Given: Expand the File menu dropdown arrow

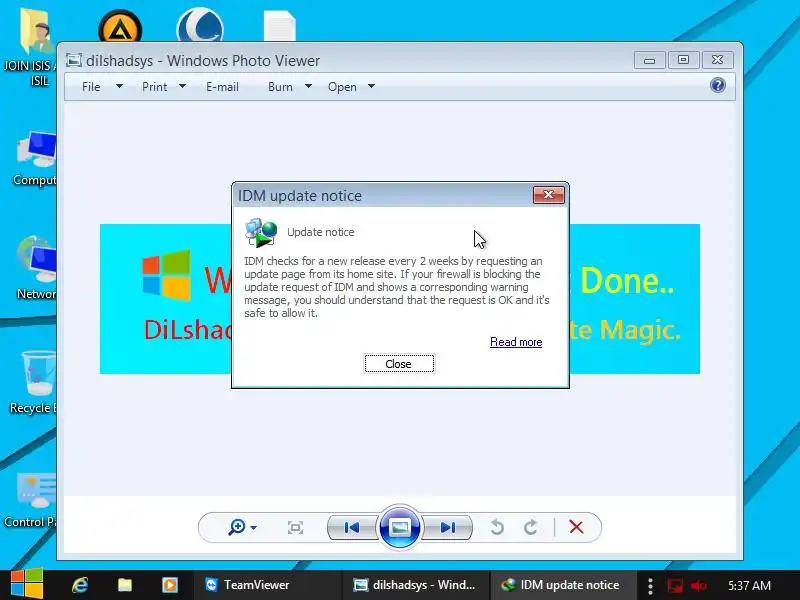Looking at the screenshot, I should coord(119,86).
